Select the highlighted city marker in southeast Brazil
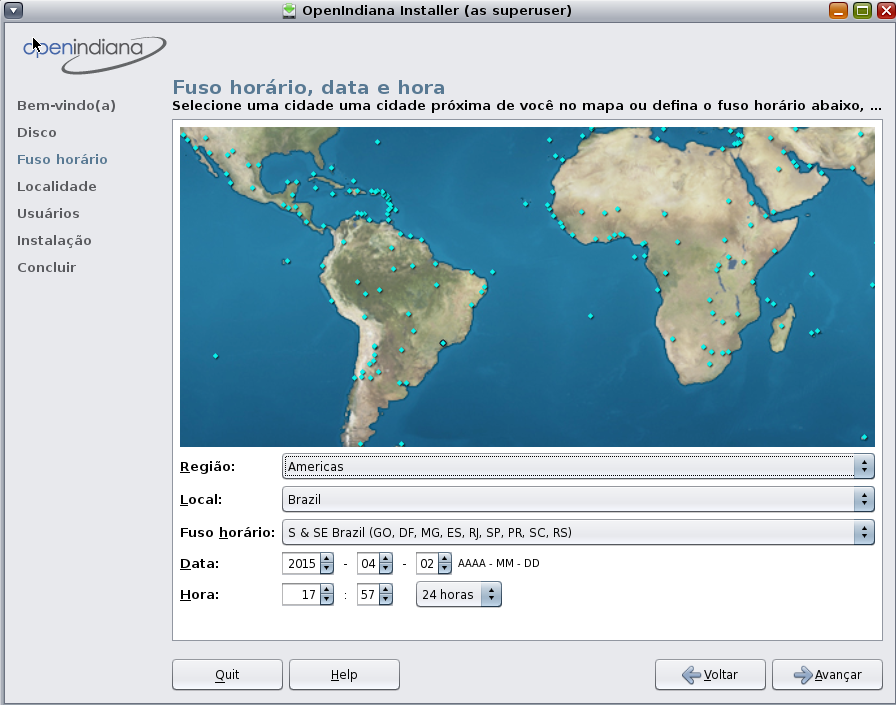Image resolution: width=896 pixels, height=705 pixels. pos(443,343)
